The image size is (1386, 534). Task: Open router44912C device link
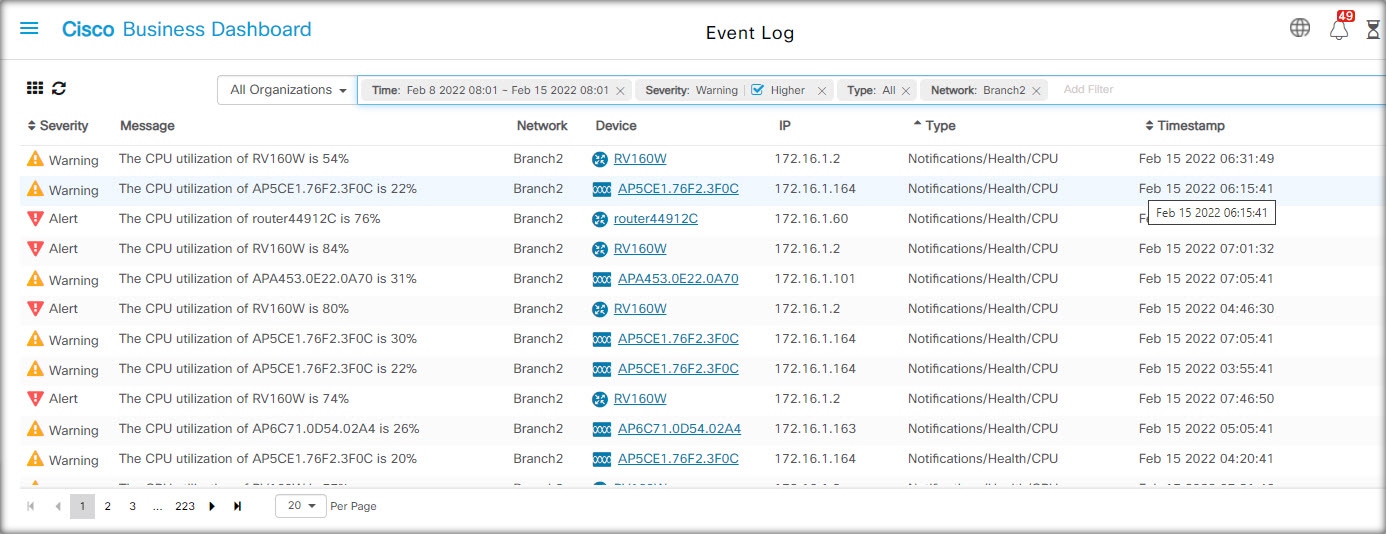[656, 219]
